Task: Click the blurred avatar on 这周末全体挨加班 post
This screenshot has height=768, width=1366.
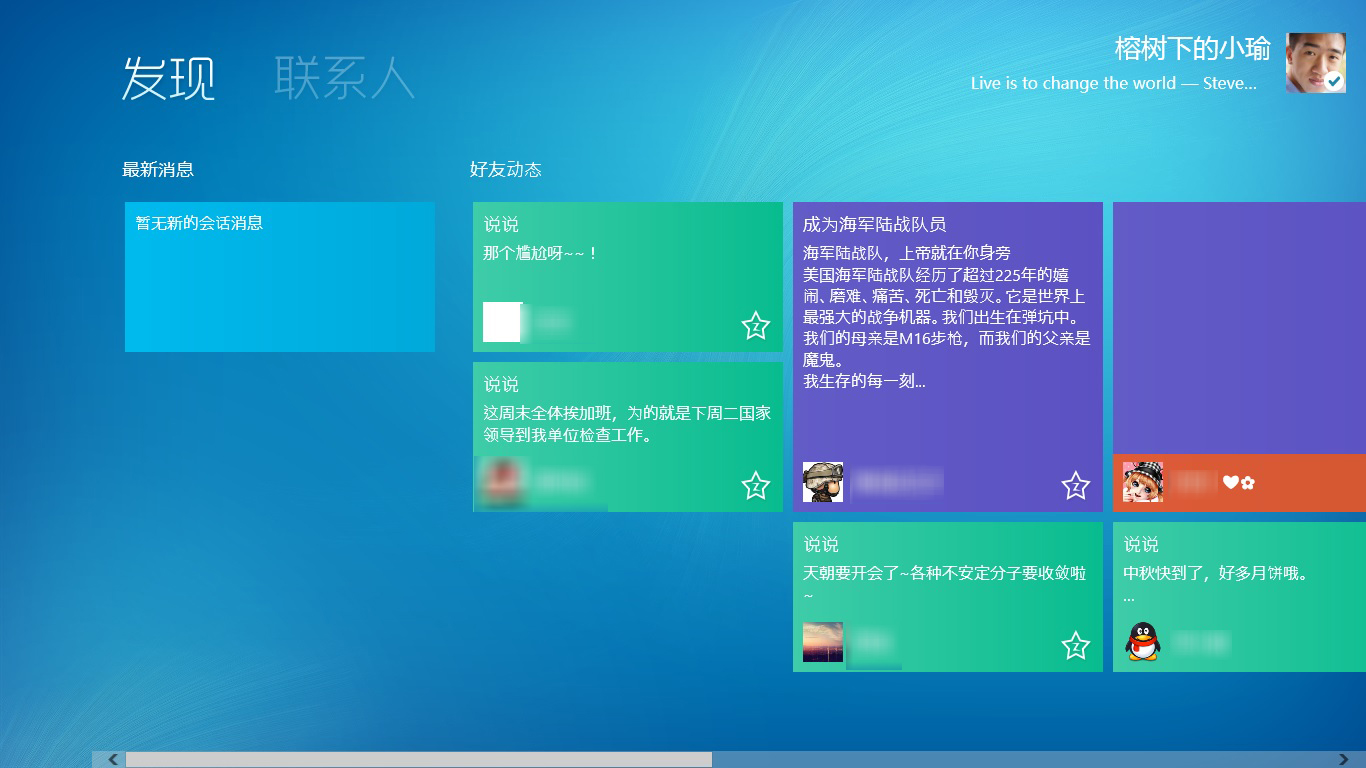Action: coord(503,482)
